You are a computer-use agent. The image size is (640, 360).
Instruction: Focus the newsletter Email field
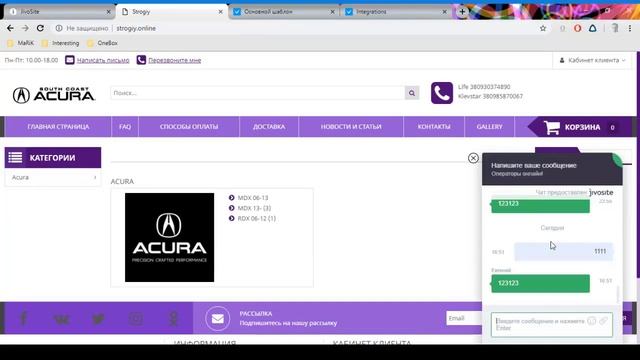point(464,318)
